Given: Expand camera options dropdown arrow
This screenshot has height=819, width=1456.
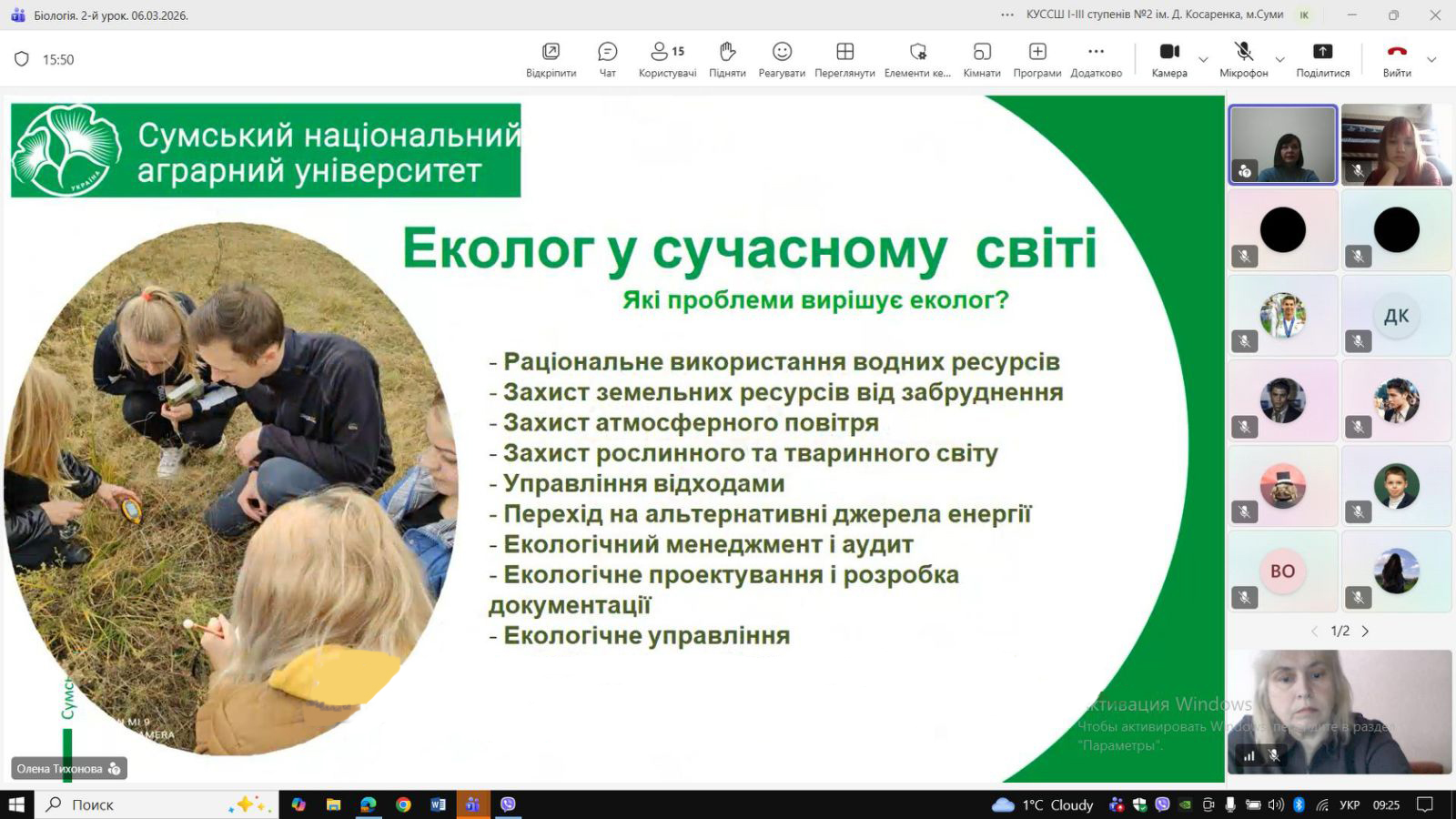Looking at the screenshot, I should (x=1203, y=60).
